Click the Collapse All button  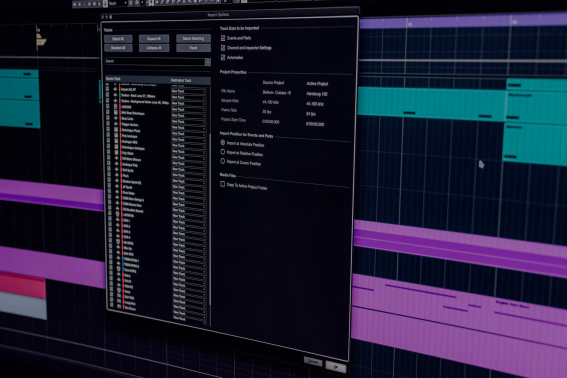click(154, 48)
